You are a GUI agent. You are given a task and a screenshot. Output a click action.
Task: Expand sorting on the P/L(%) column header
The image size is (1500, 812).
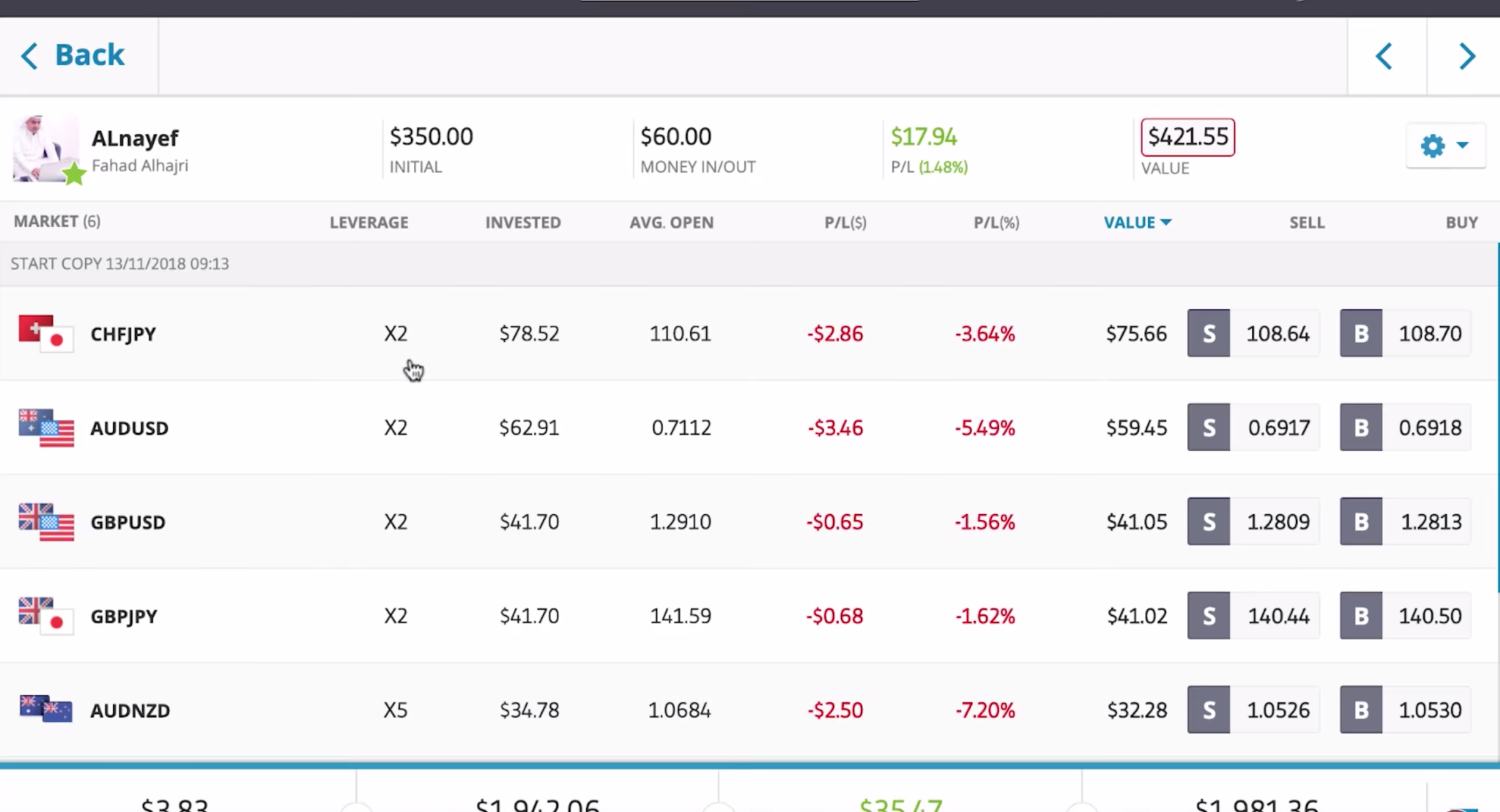coord(996,222)
